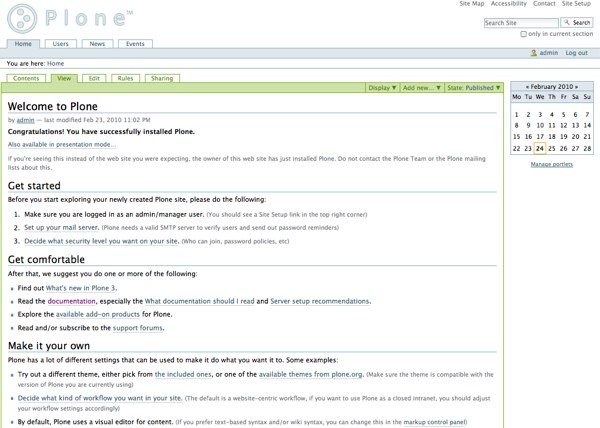Open the 'Add new...' dropdown

pyautogui.click(x=421, y=88)
